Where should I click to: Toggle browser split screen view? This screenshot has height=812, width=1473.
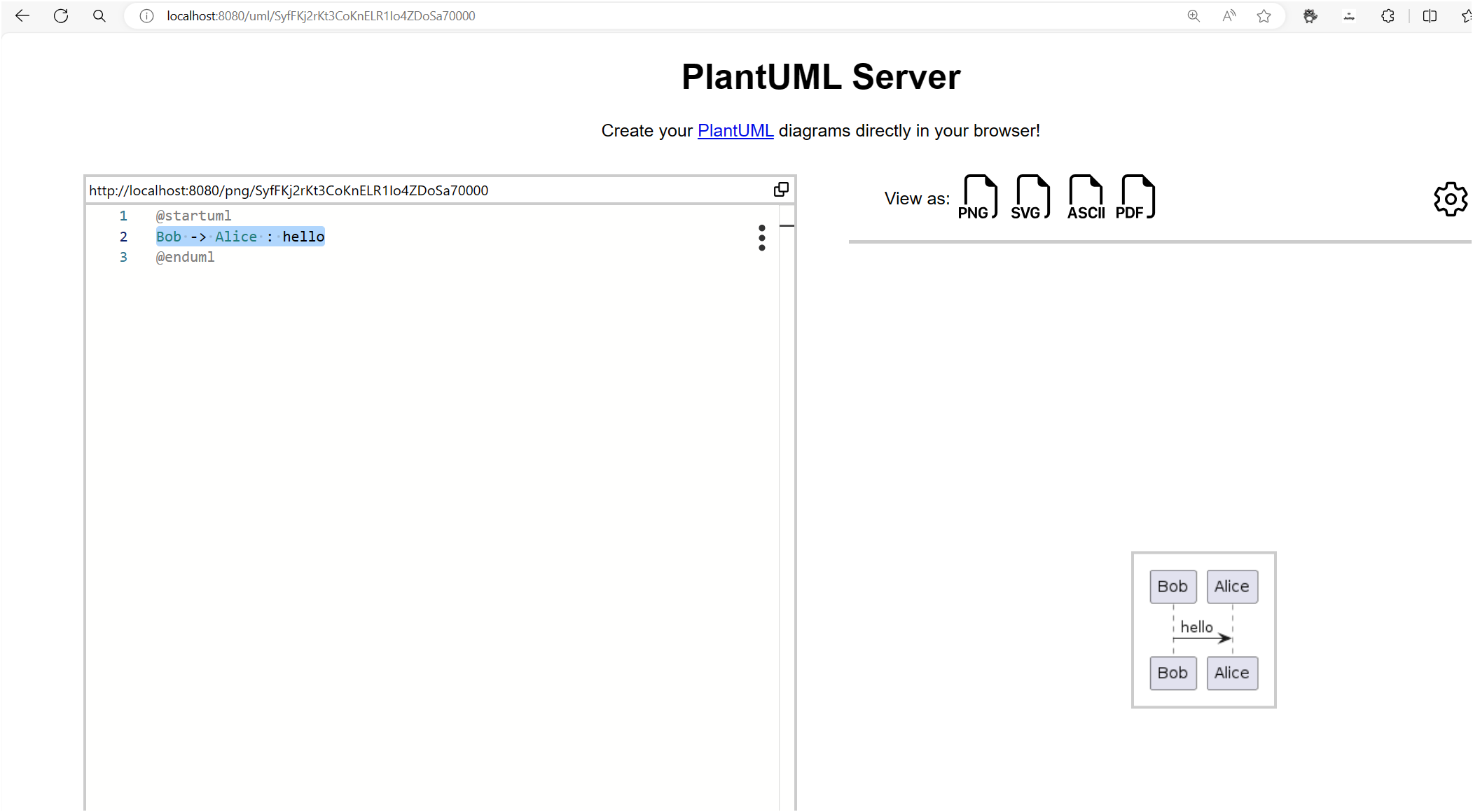pyautogui.click(x=1430, y=16)
